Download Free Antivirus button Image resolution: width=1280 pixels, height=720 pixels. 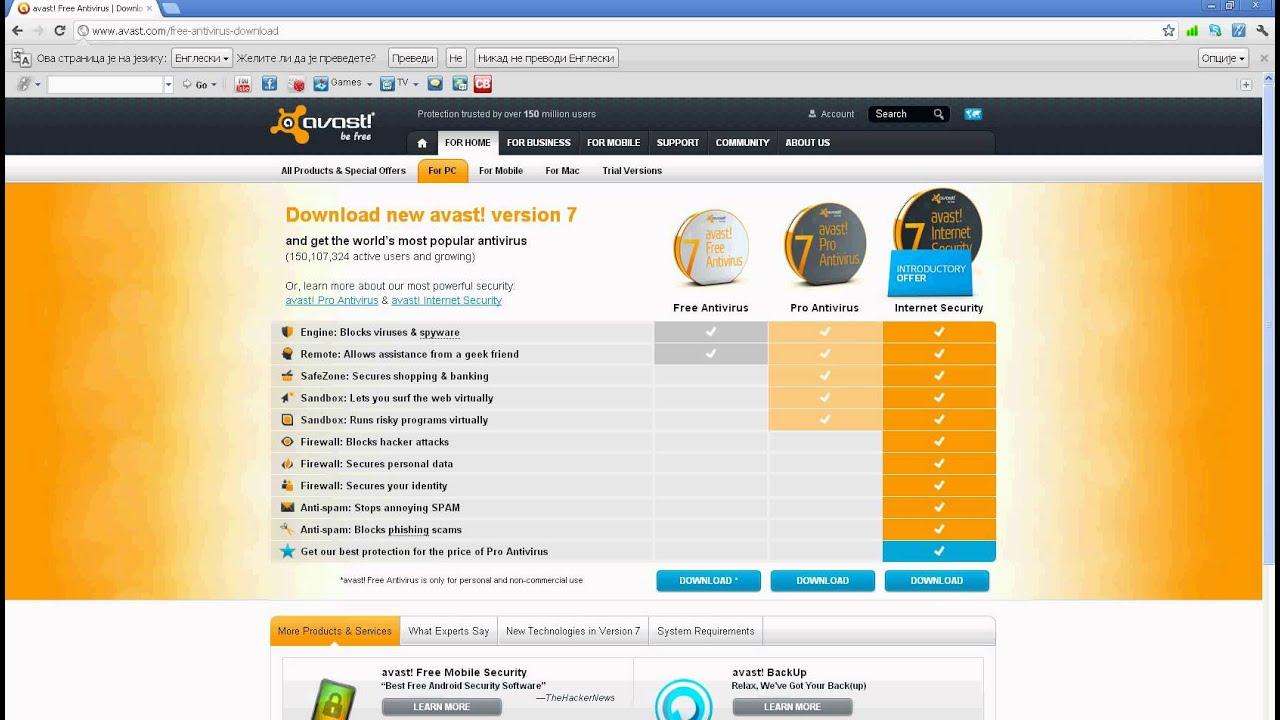708,581
